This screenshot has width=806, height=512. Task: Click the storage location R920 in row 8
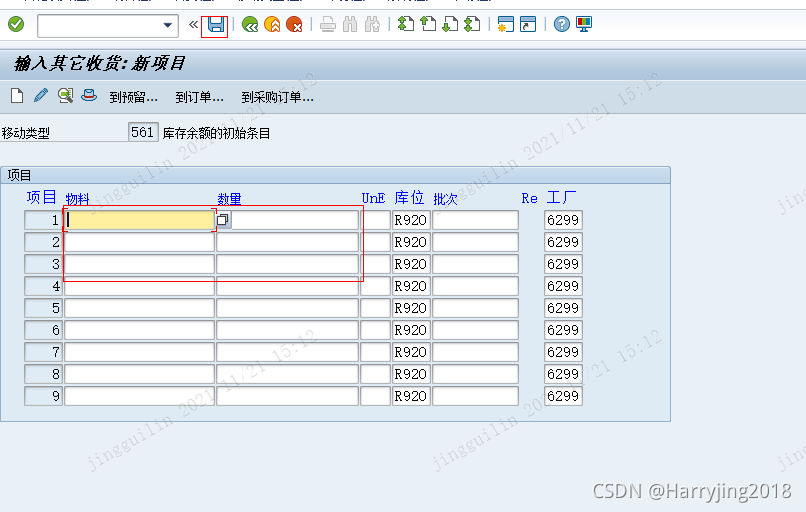(x=411, y=374)
